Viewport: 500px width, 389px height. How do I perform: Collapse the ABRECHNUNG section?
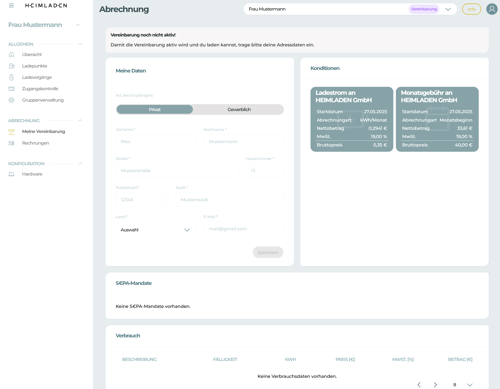[x=80, y=120]
